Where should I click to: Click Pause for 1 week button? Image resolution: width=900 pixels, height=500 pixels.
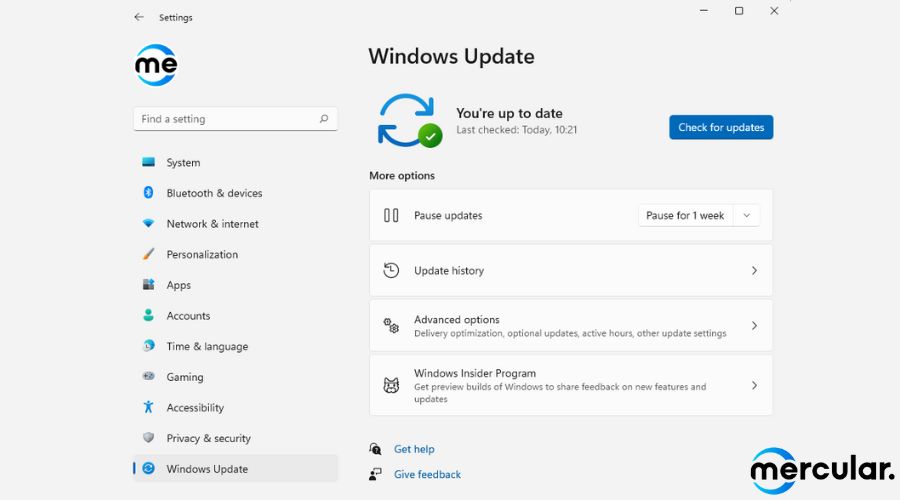pyautogui.click(x=685, y=215)
